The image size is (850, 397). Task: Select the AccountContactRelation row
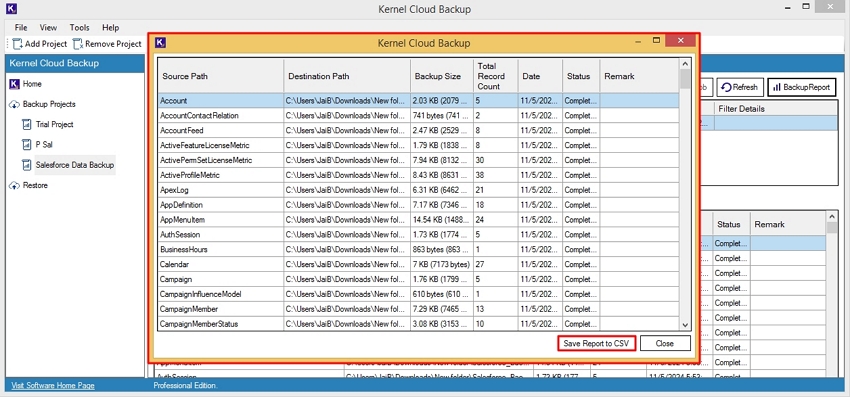(418, 116)
